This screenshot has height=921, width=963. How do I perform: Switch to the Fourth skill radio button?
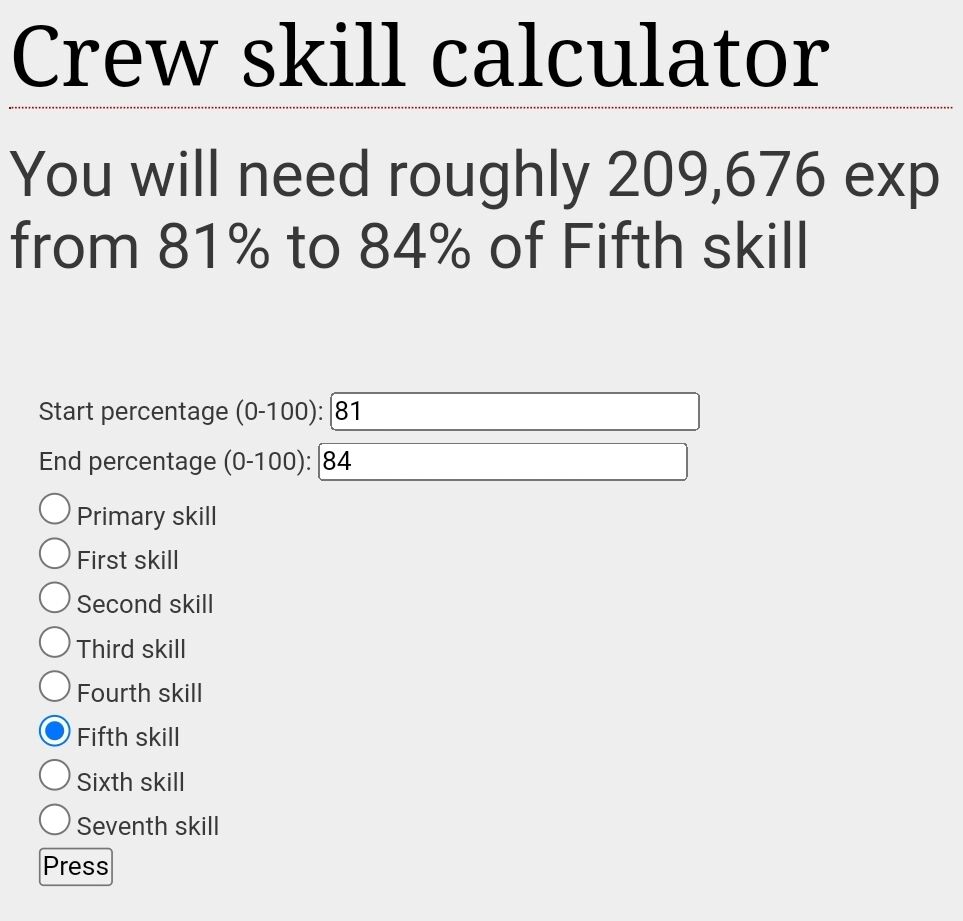coord(55,686)
